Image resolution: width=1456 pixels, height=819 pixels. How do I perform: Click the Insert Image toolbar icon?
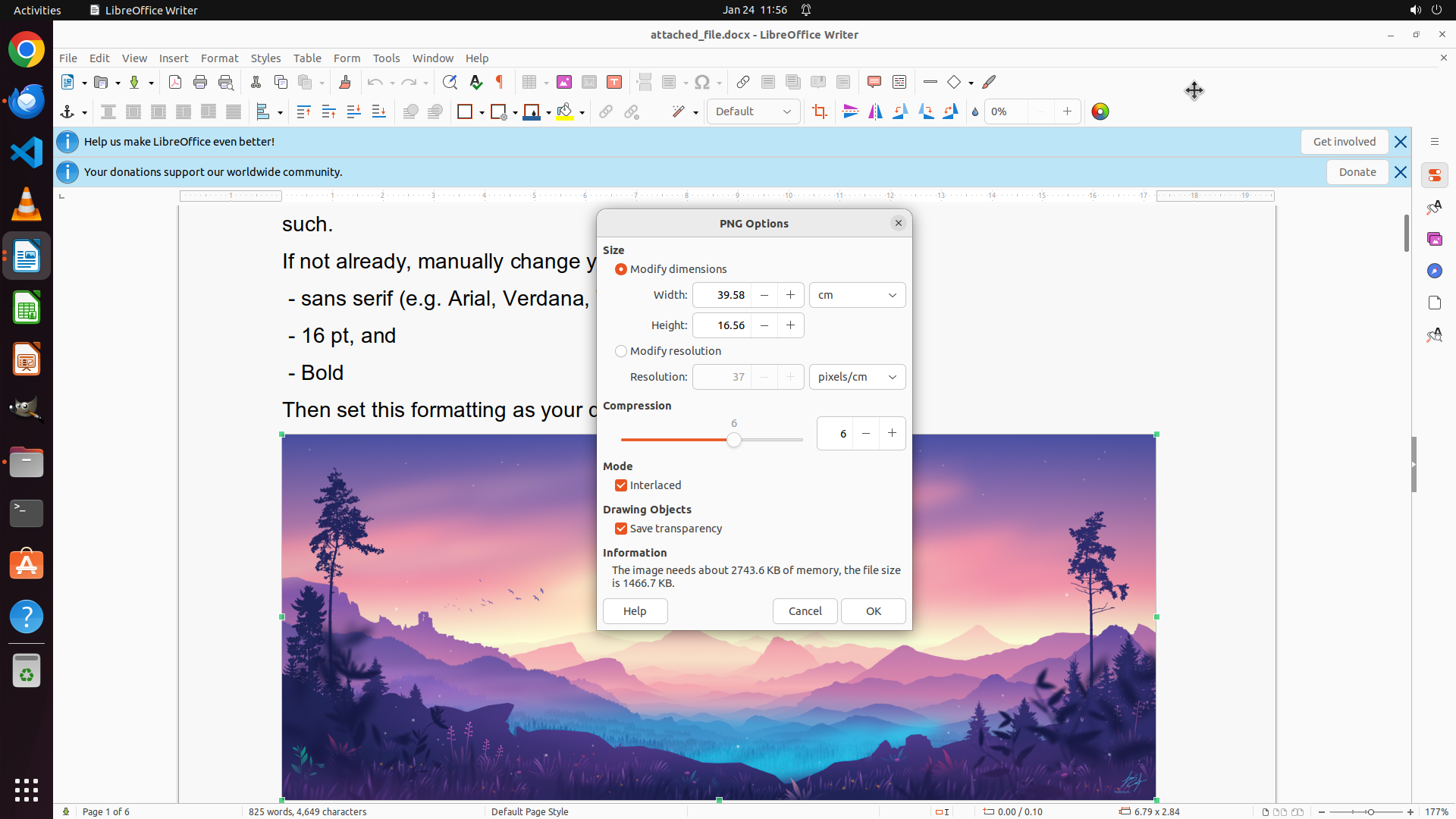564,82
